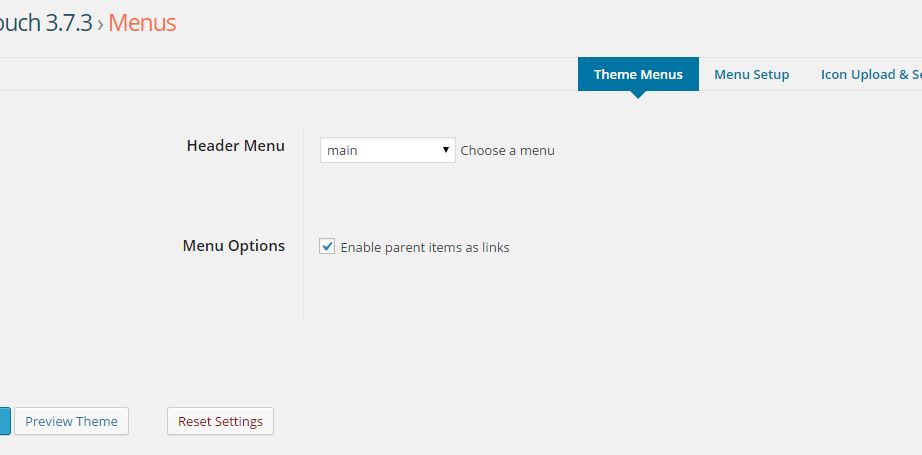Click the vertical divider beside Header Menu label

coord(303,222)
